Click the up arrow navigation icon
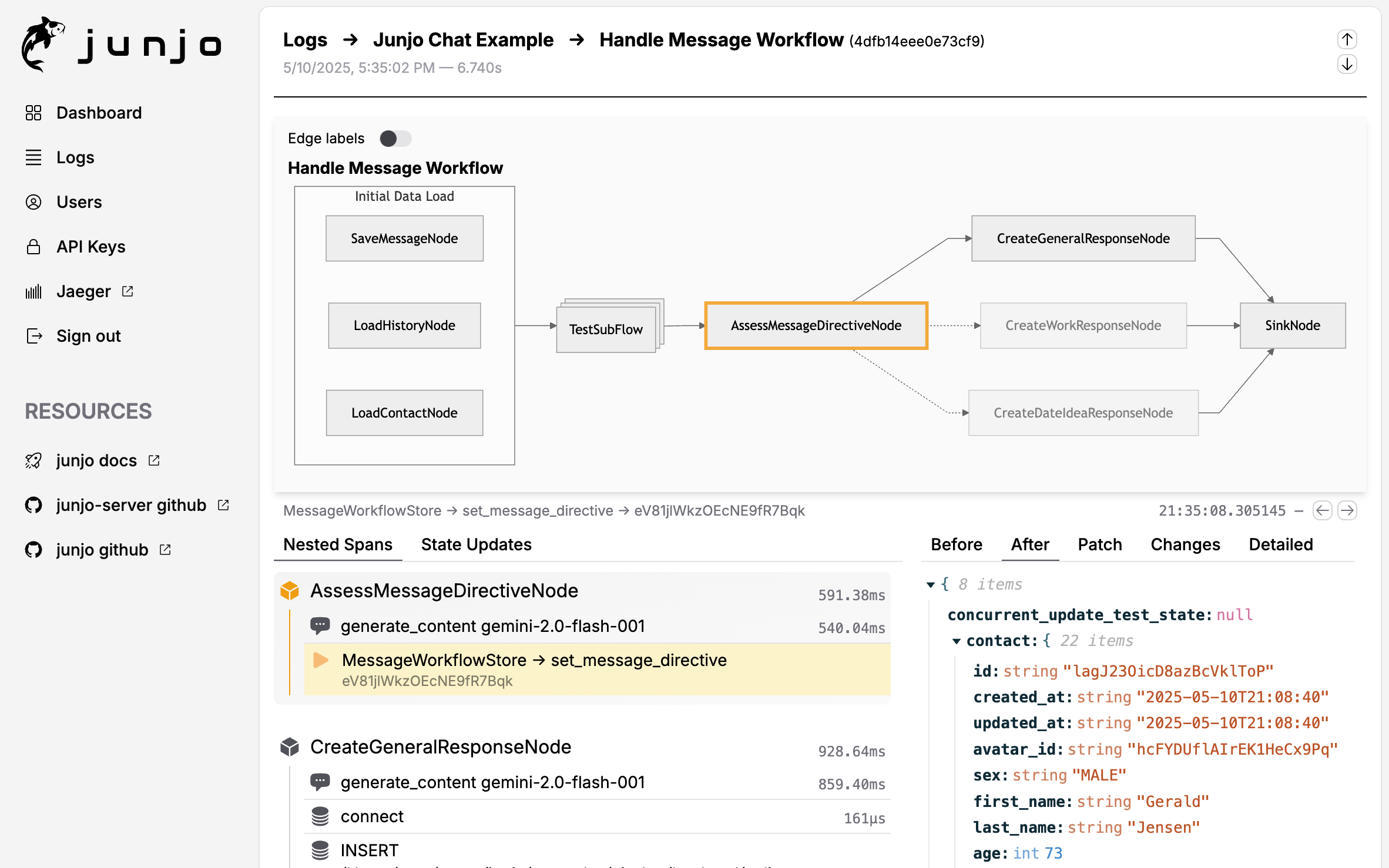Image resolution: width=1389 pixels, height=868 pixels. pos(1347,39)
